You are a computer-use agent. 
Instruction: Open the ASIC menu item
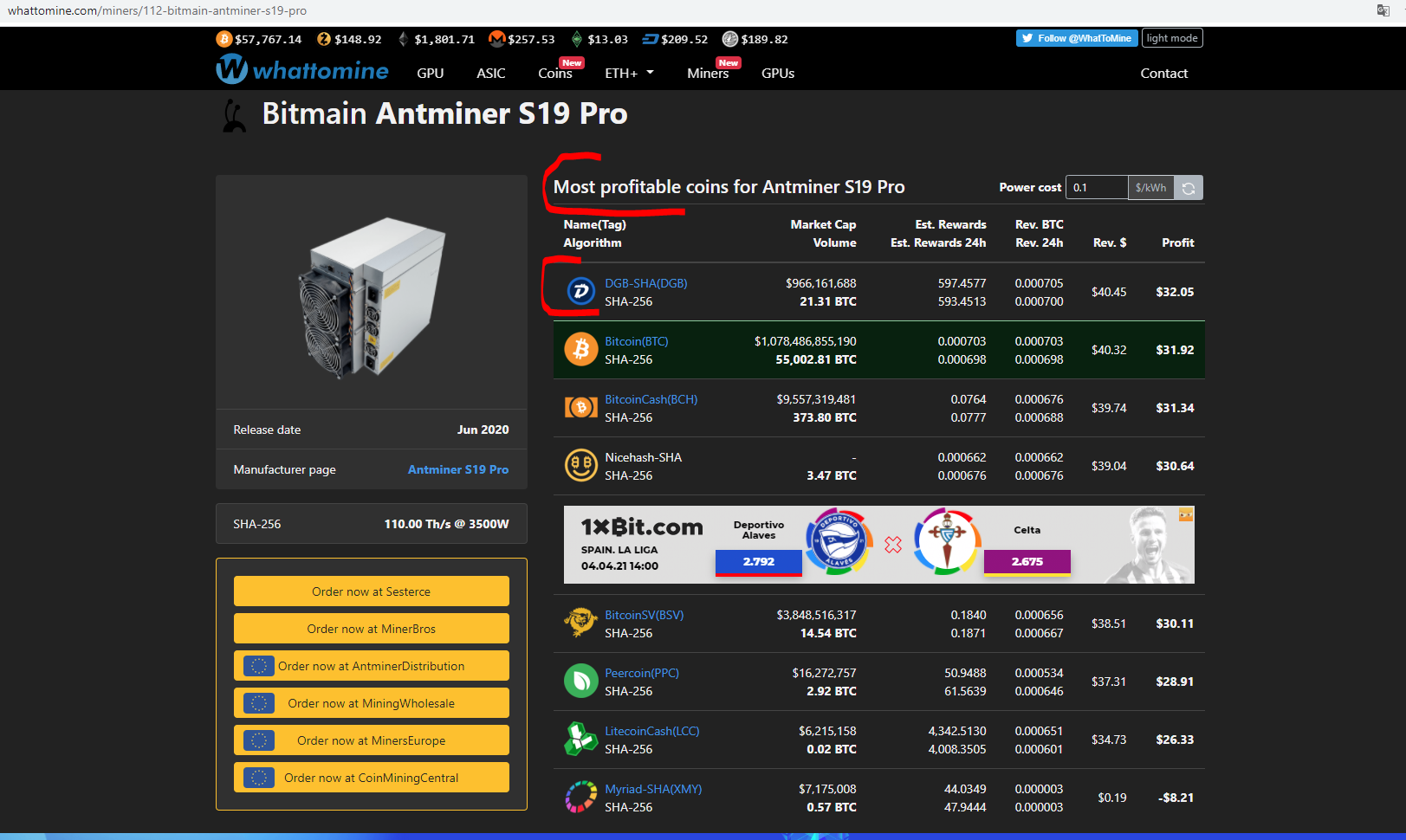tap(490, 74)
